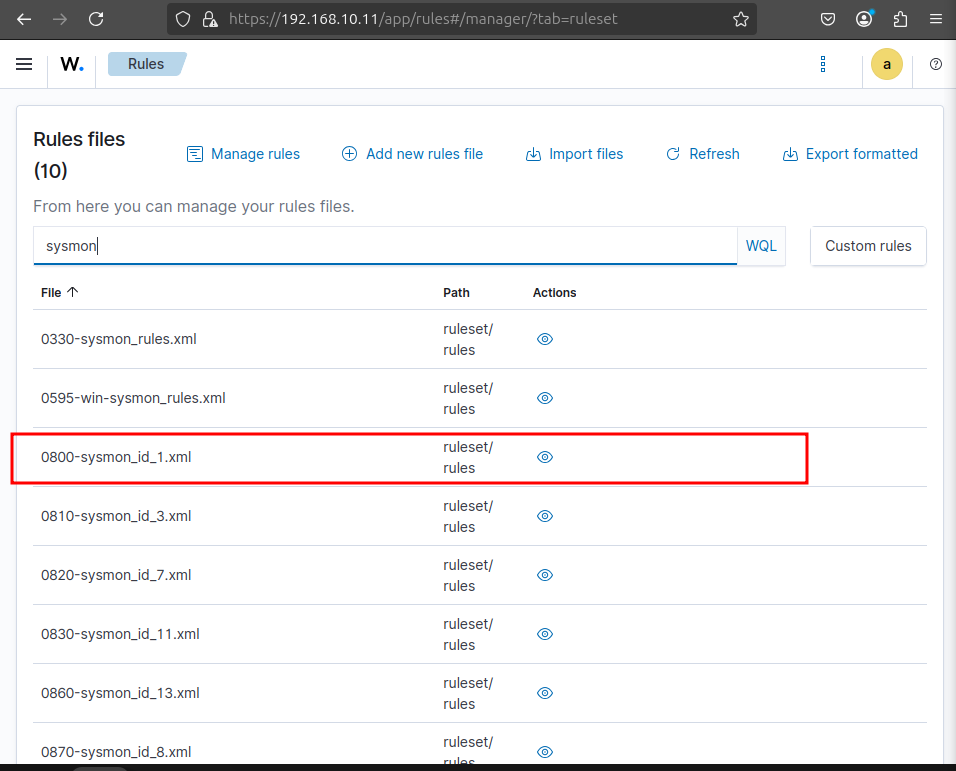This screenshot has height=771, width=956.
Task: Open Firefox extensions puzzle icon
Action: [900, 19]
